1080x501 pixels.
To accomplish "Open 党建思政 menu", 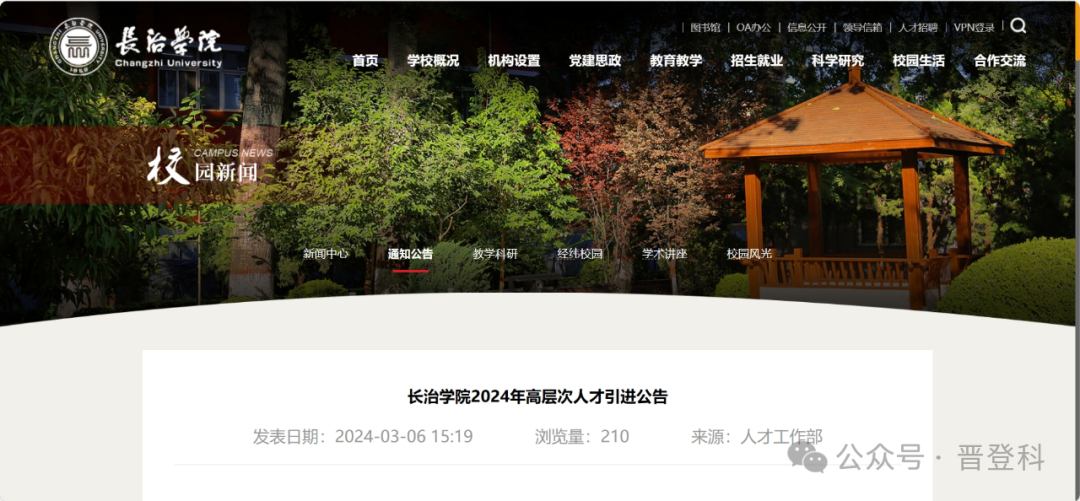I will pos(595,61).
